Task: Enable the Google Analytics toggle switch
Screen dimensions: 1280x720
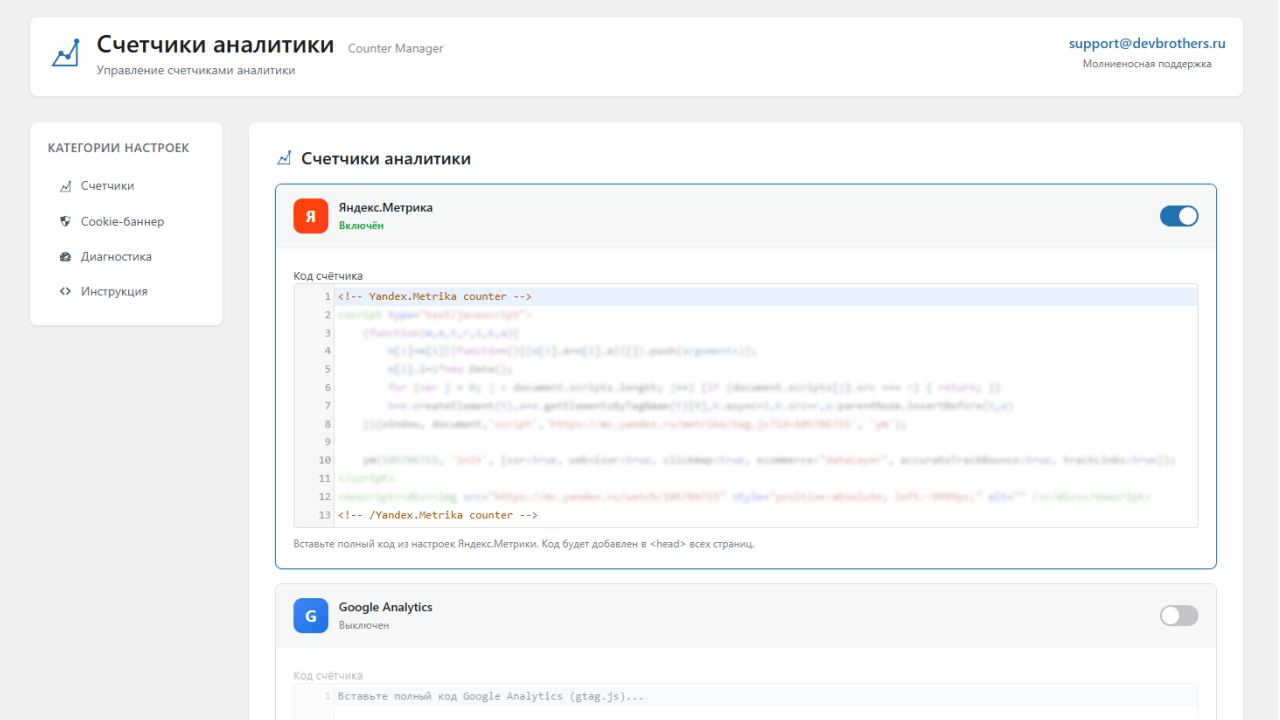Action: coord(1179,615)
